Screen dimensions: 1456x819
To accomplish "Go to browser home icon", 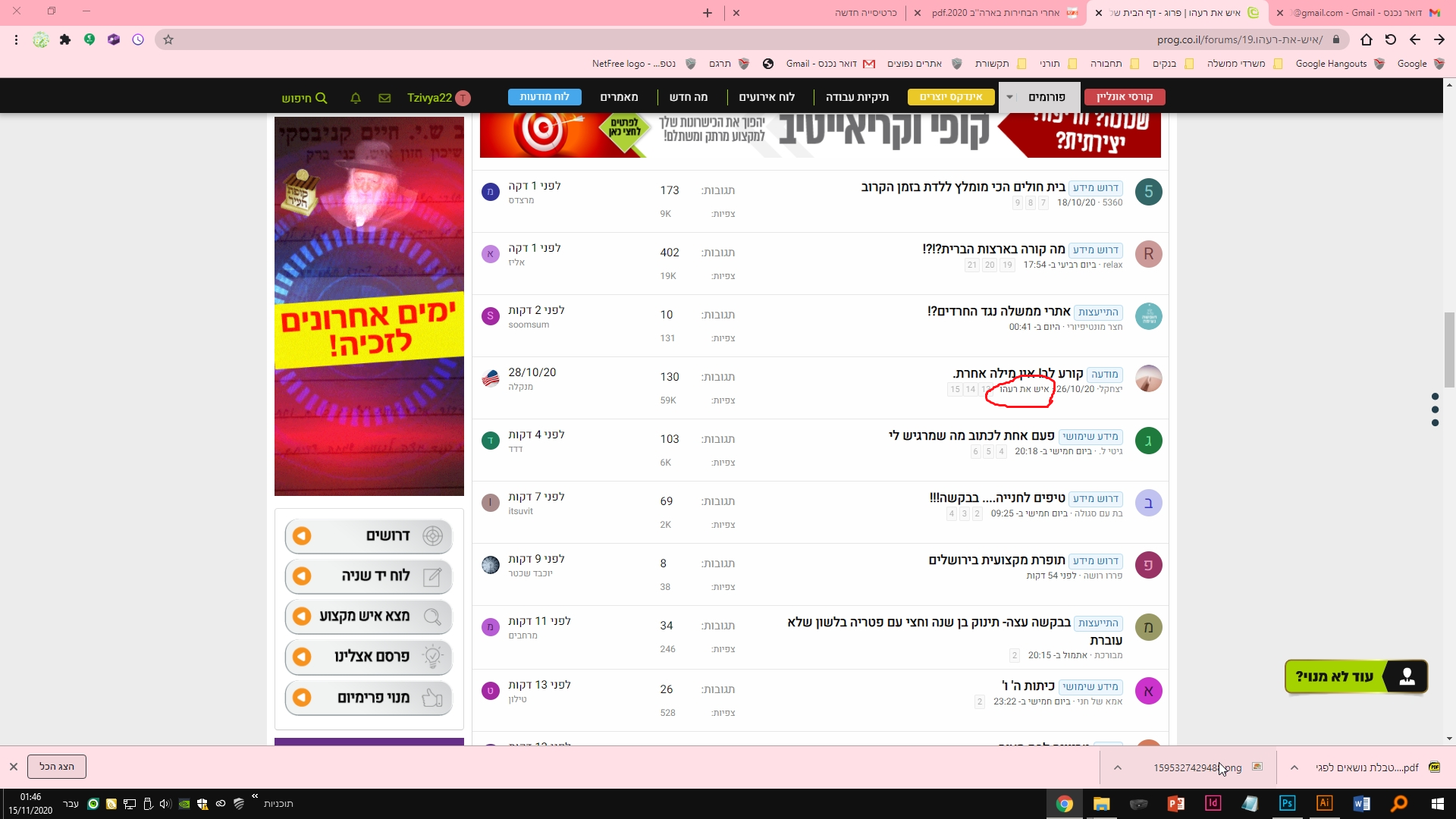I will pos(1367,39).
